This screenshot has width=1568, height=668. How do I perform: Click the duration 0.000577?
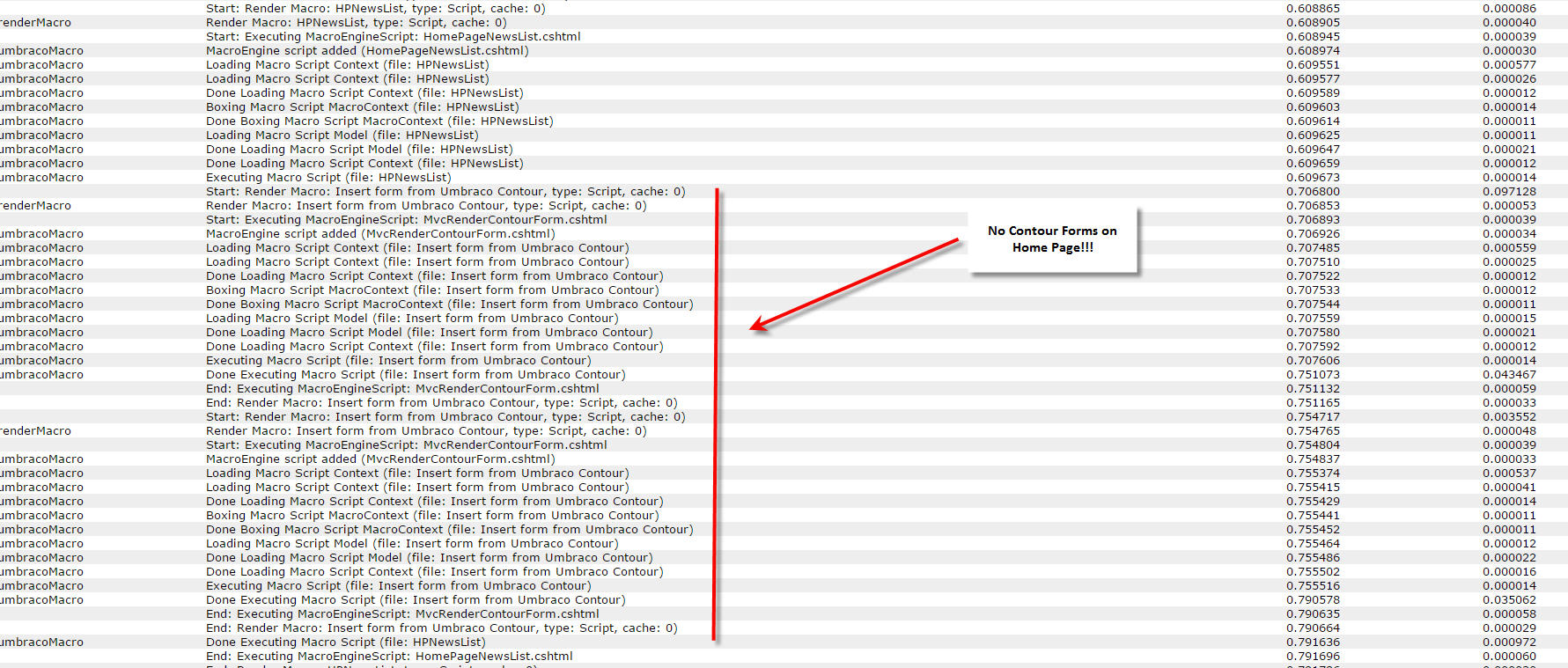(x=1509, y=65)
